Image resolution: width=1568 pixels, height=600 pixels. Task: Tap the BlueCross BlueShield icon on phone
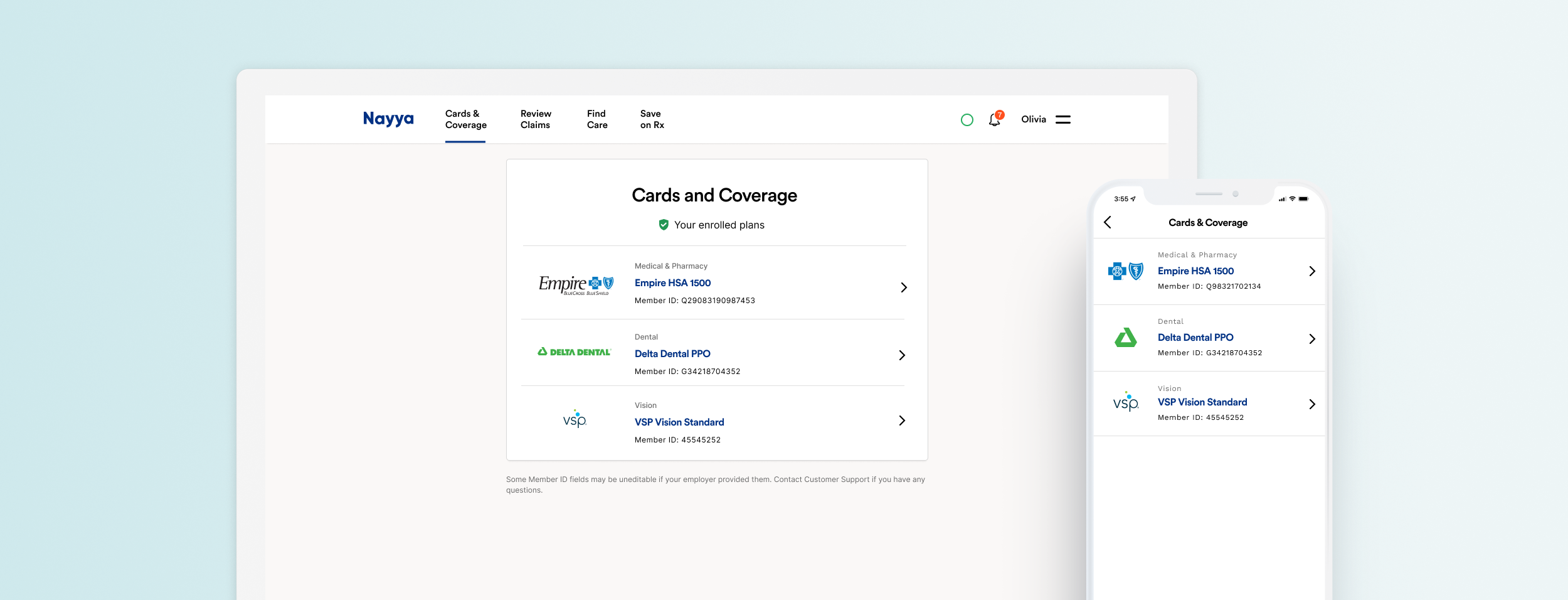click(x=1126, y=271)
